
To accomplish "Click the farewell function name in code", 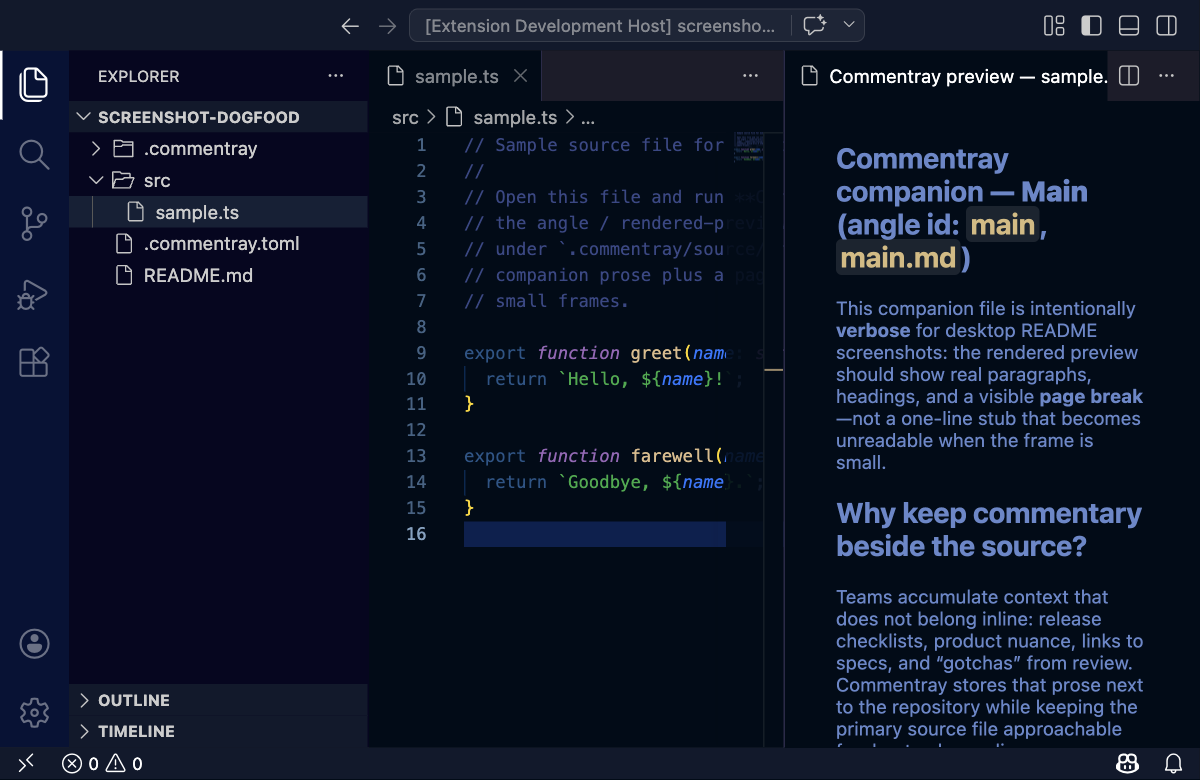I will tap(672, 456).
